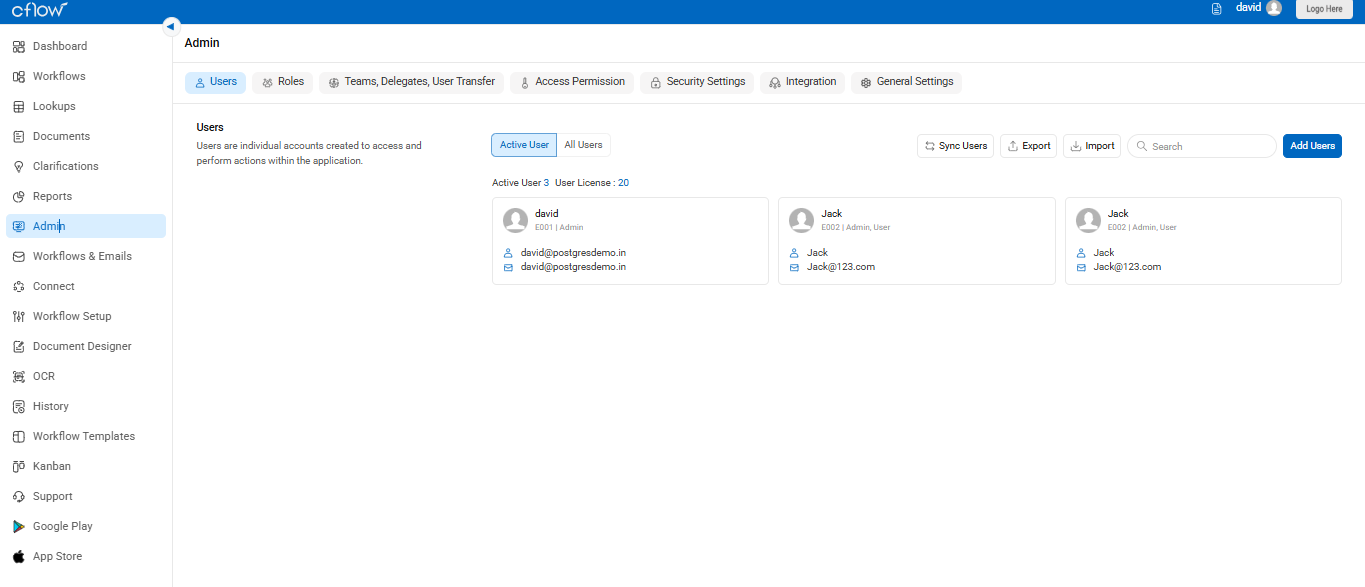
Task: Click the Active User count 3
Action: point(546,183)
